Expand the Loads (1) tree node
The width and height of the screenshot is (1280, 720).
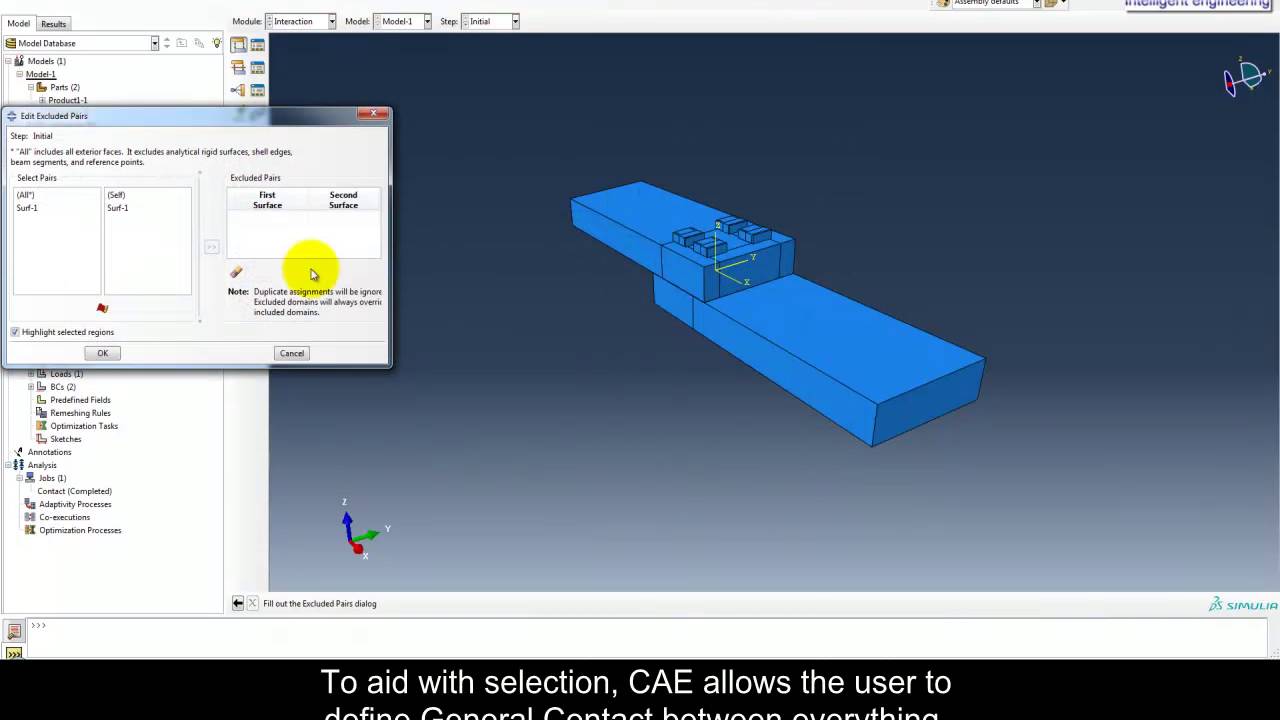pyautogui.click(x=30, y=374)
